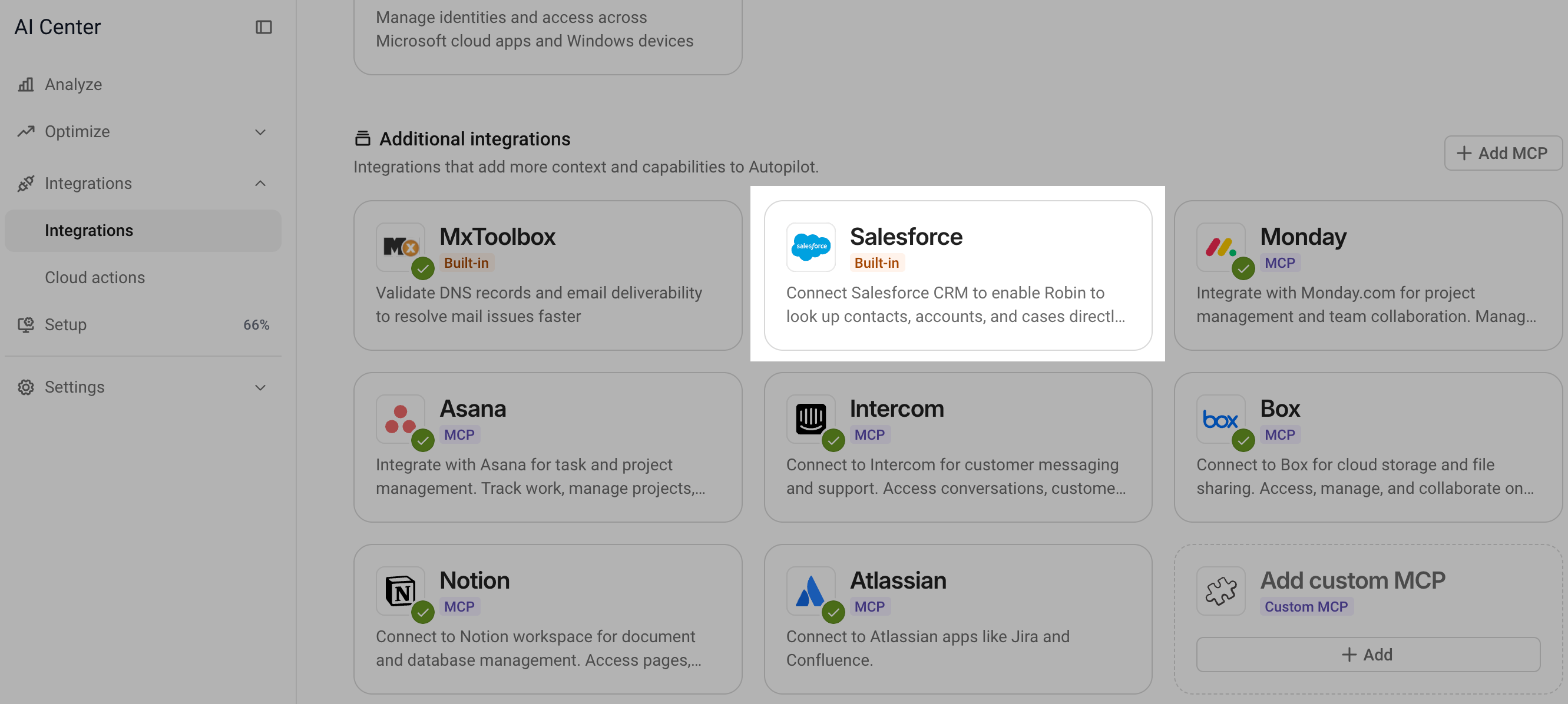
Task: Select the Integrations sub-item
Action: point(143,231)
